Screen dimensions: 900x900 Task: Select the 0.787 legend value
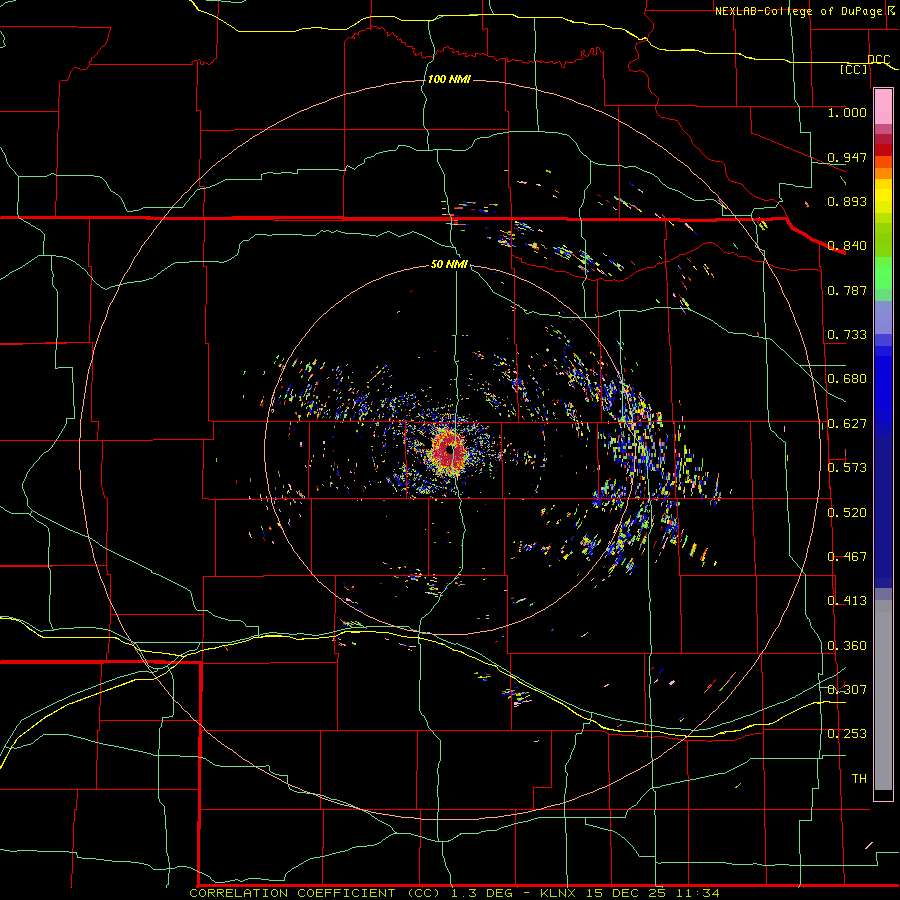click(x=847, y=290)
